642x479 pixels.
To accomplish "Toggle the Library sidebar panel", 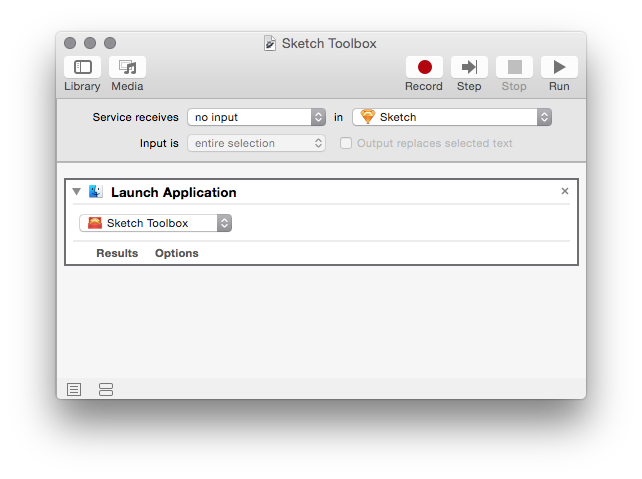I will [82, 67].
